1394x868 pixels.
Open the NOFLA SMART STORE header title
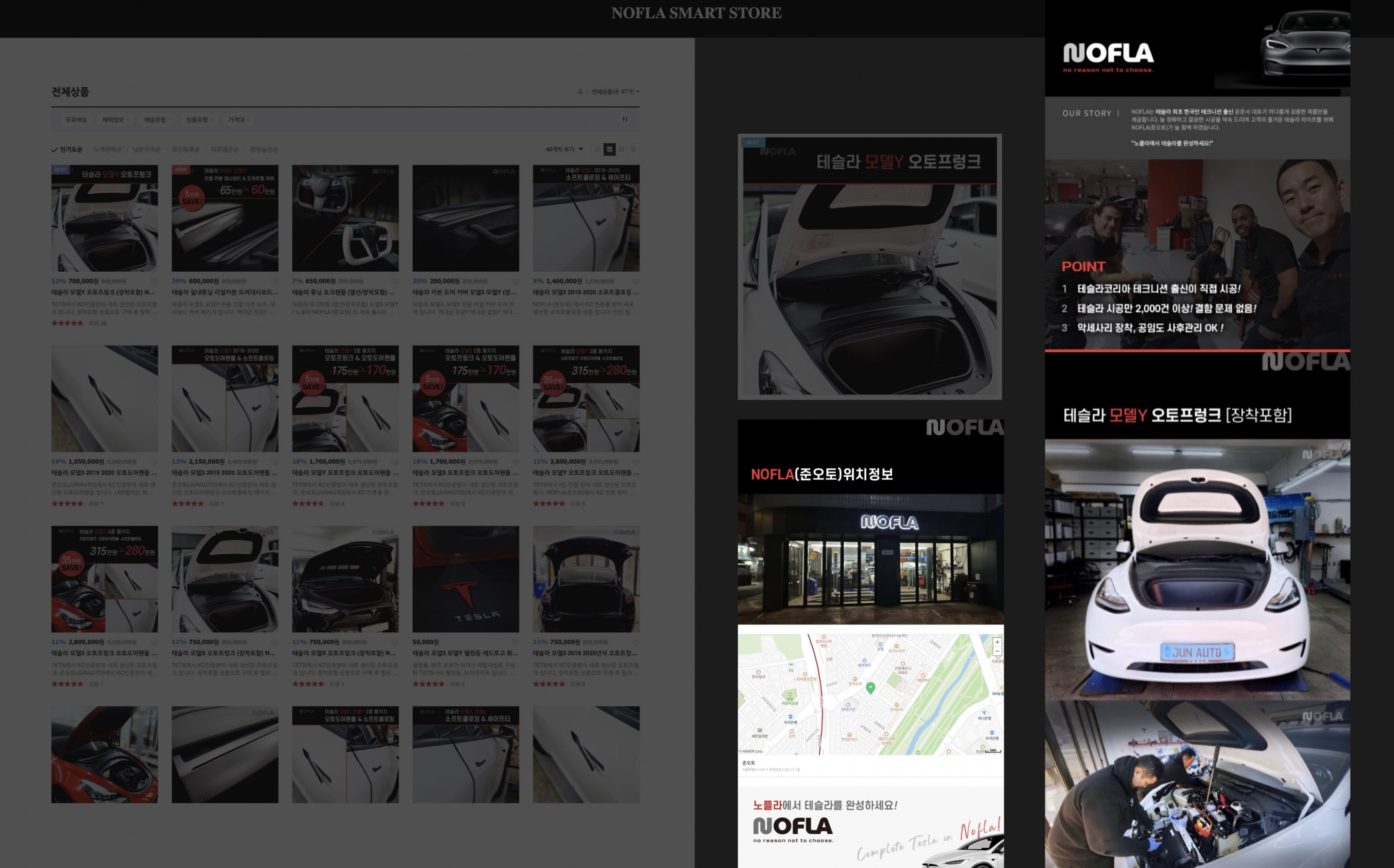(696, 13)
